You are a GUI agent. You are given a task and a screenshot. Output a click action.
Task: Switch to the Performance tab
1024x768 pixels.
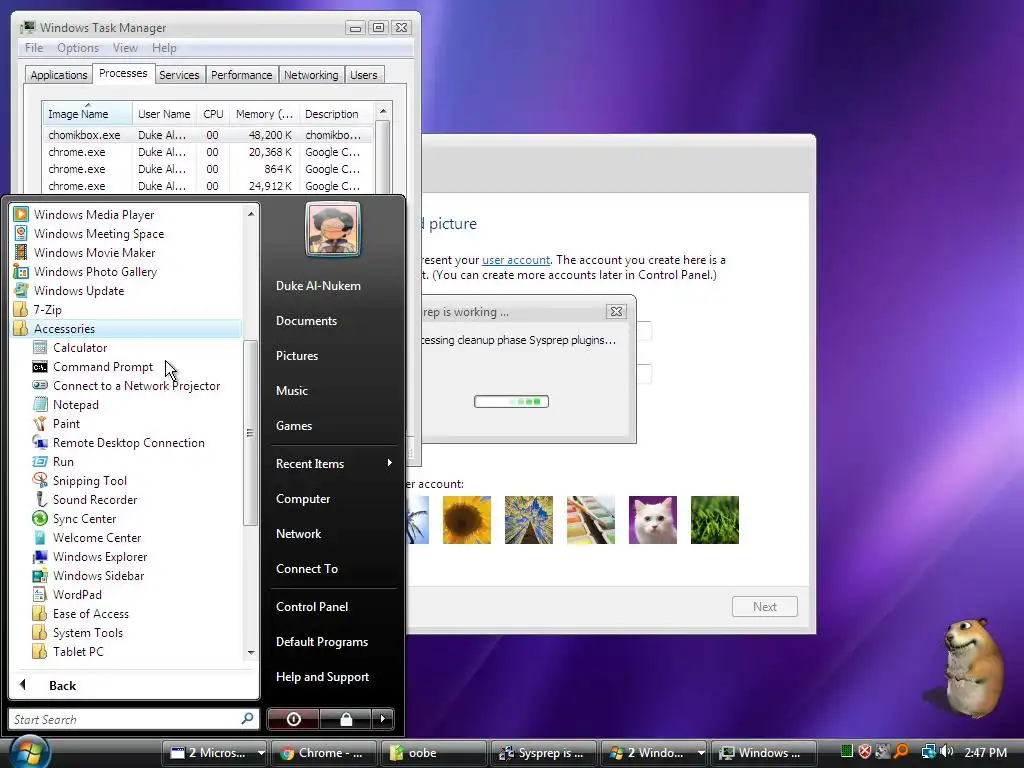click(241, 75)
